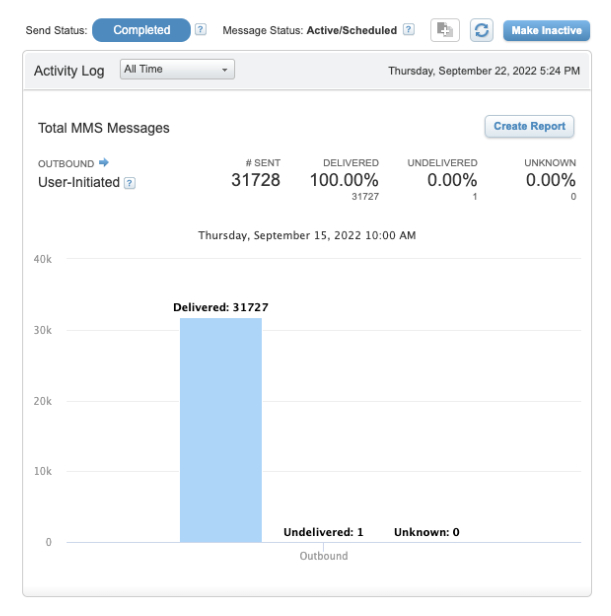Select the 'Delivered: 31727' bar label
This screenshot has height=616, width=611.
[221, 308]
